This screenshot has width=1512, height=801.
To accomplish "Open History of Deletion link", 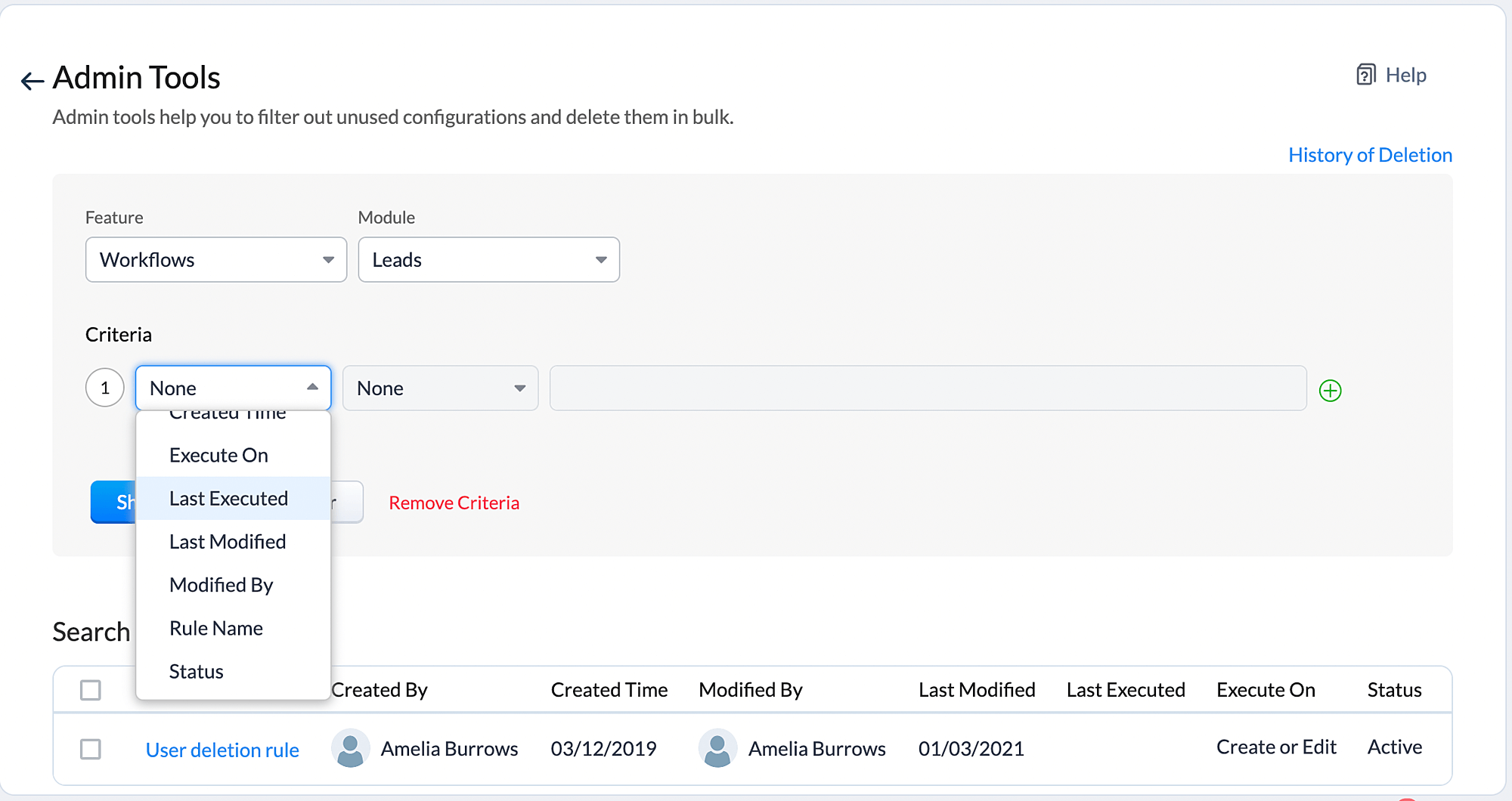I will [x=1369, y=155].
